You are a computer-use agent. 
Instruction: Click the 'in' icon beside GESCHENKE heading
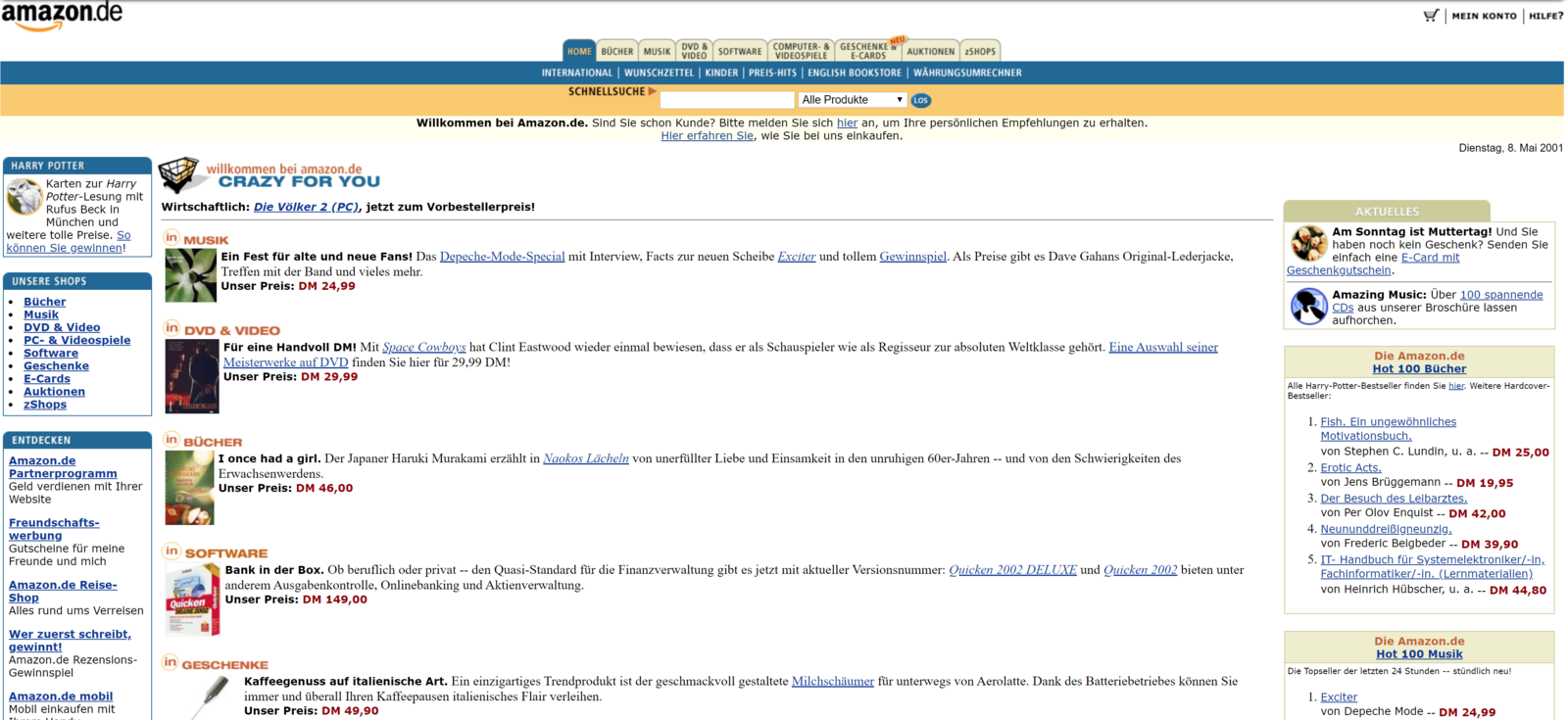171,662
